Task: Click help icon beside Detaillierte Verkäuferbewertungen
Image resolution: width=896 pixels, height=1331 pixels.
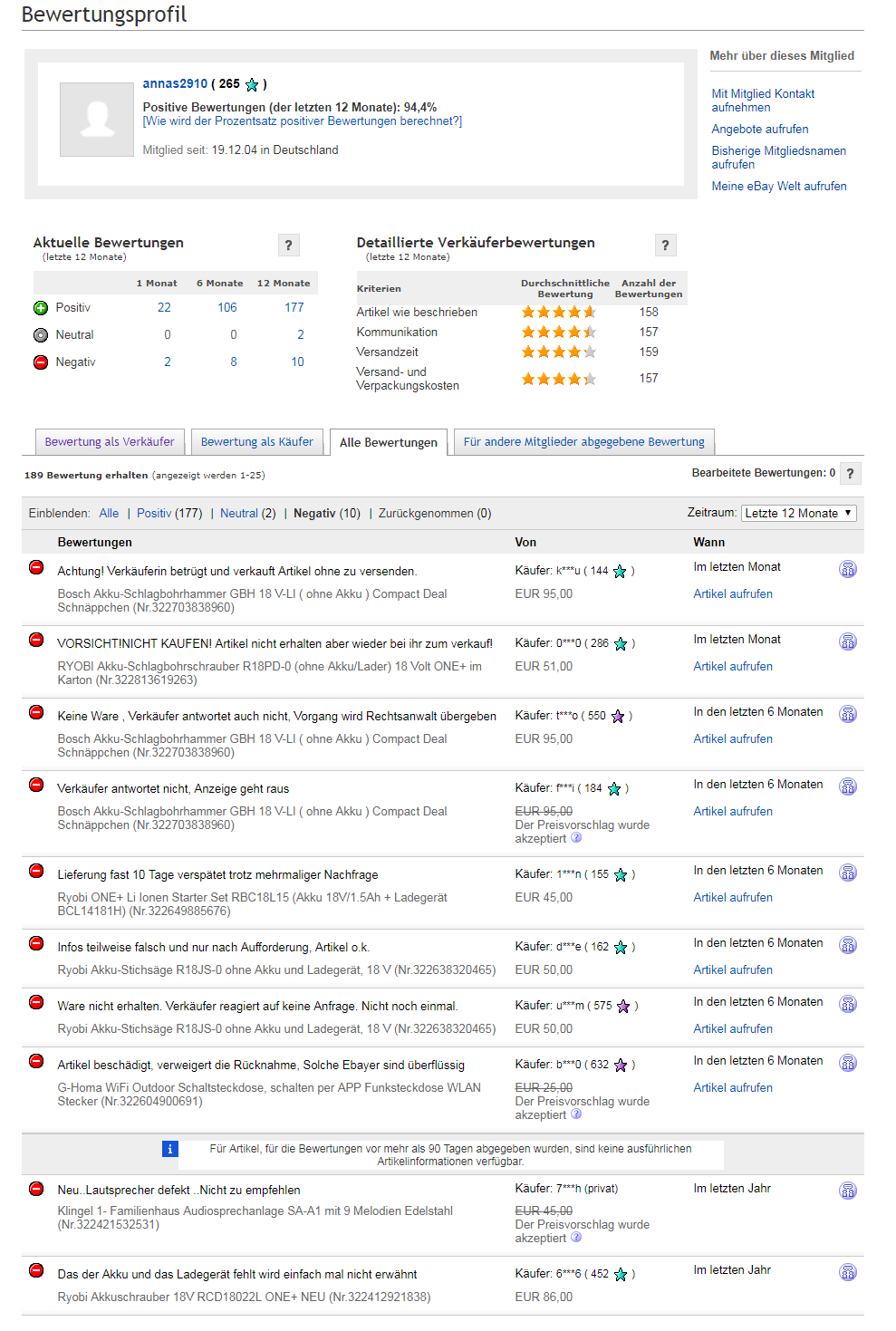Action: [x=665, y=245]
